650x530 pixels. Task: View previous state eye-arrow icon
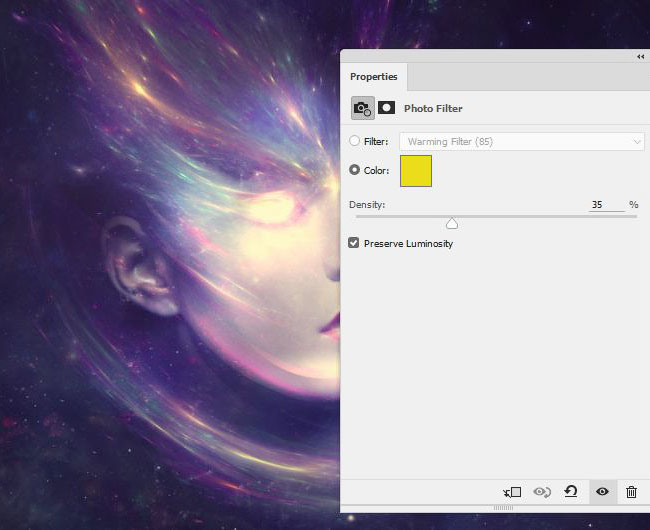pos(542,492)
